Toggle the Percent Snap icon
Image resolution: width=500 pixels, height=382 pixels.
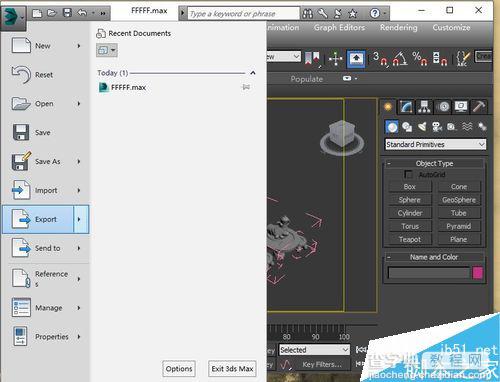pyautogui.click(x=420, y=59)
